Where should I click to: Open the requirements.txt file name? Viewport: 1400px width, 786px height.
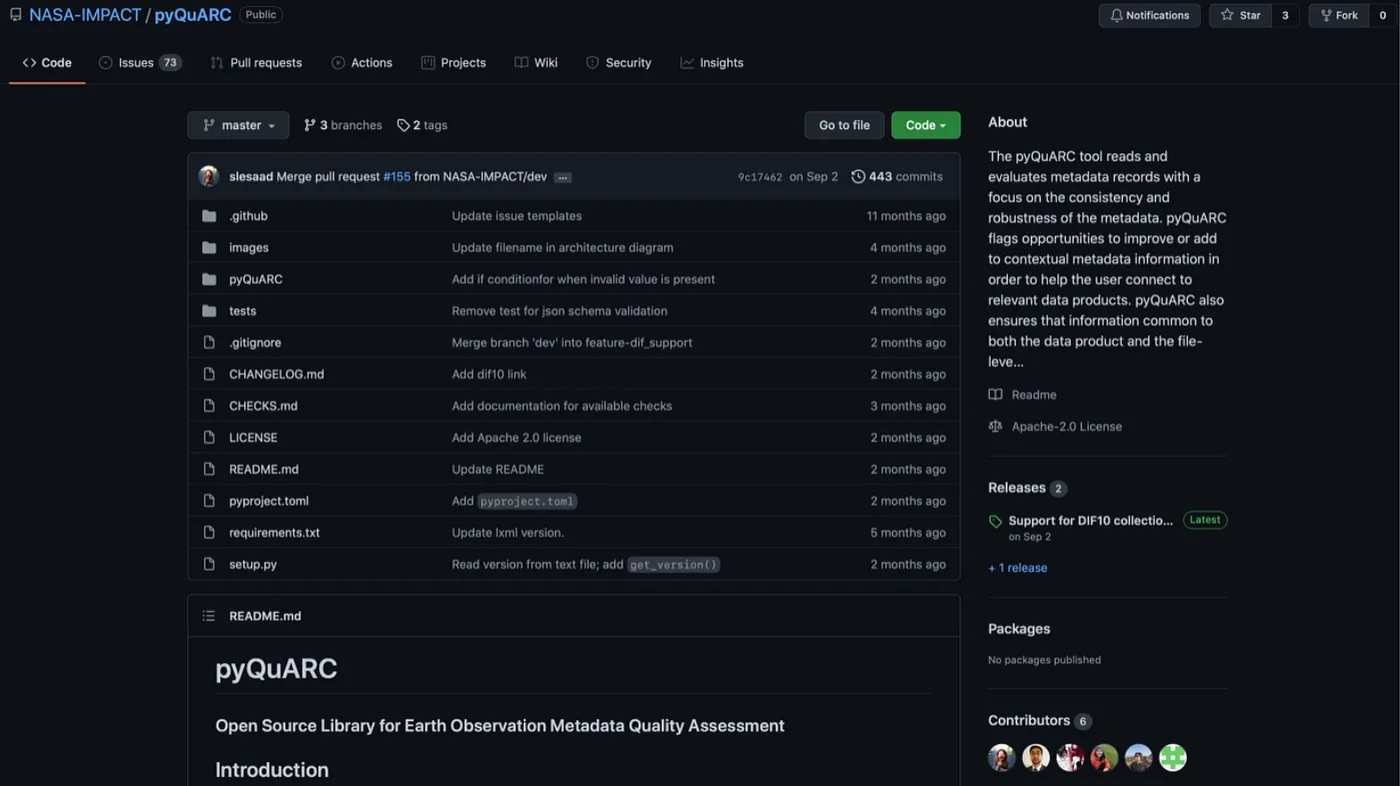[x=274, y=532]
